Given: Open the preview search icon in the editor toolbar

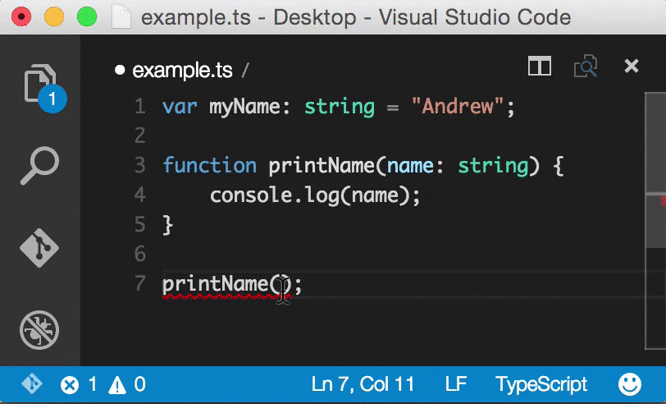Looking at the screenshot, I should (586, 66).
